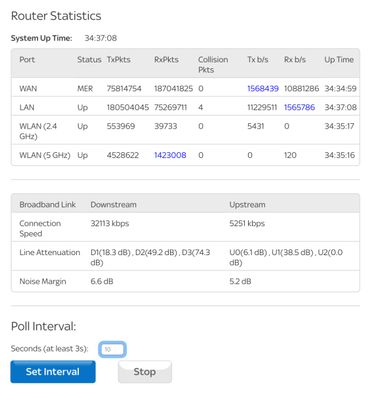Screen dimensions: 384x400
Task: Focus the poll interval seconds field
Action: pos(112,349)
